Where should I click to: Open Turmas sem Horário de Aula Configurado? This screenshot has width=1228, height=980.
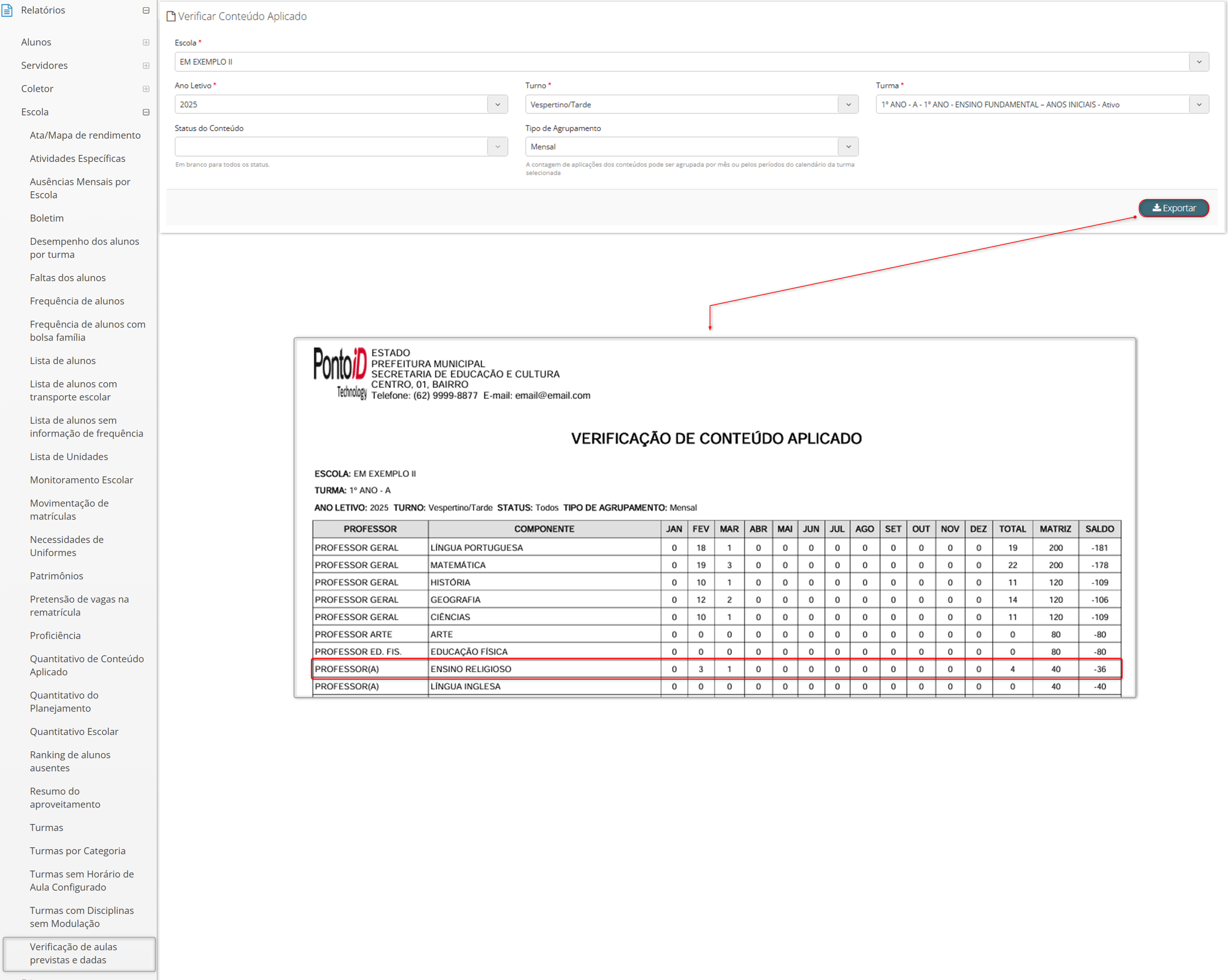point(81,880)
